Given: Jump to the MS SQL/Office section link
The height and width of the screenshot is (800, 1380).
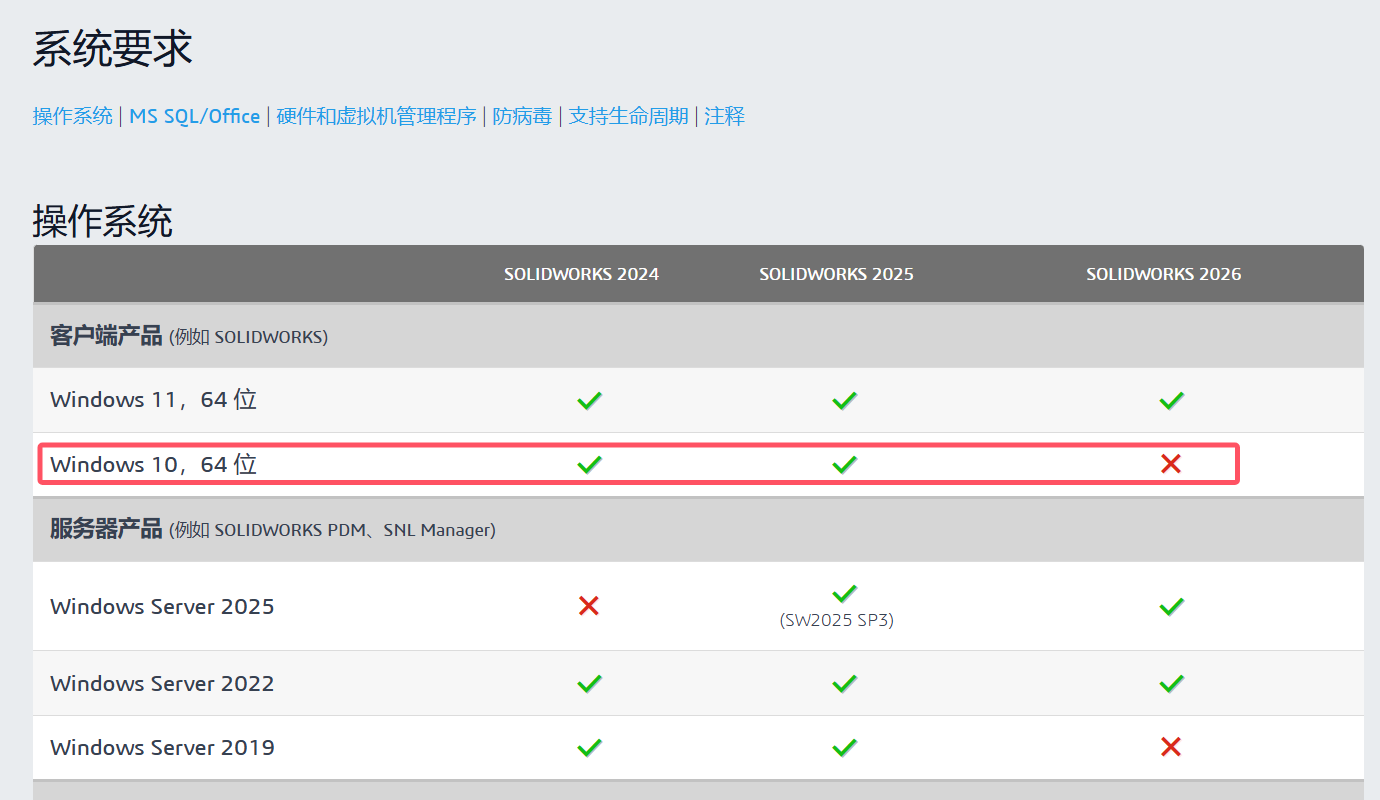Looking at the screenshot, I should coord(195,117).
